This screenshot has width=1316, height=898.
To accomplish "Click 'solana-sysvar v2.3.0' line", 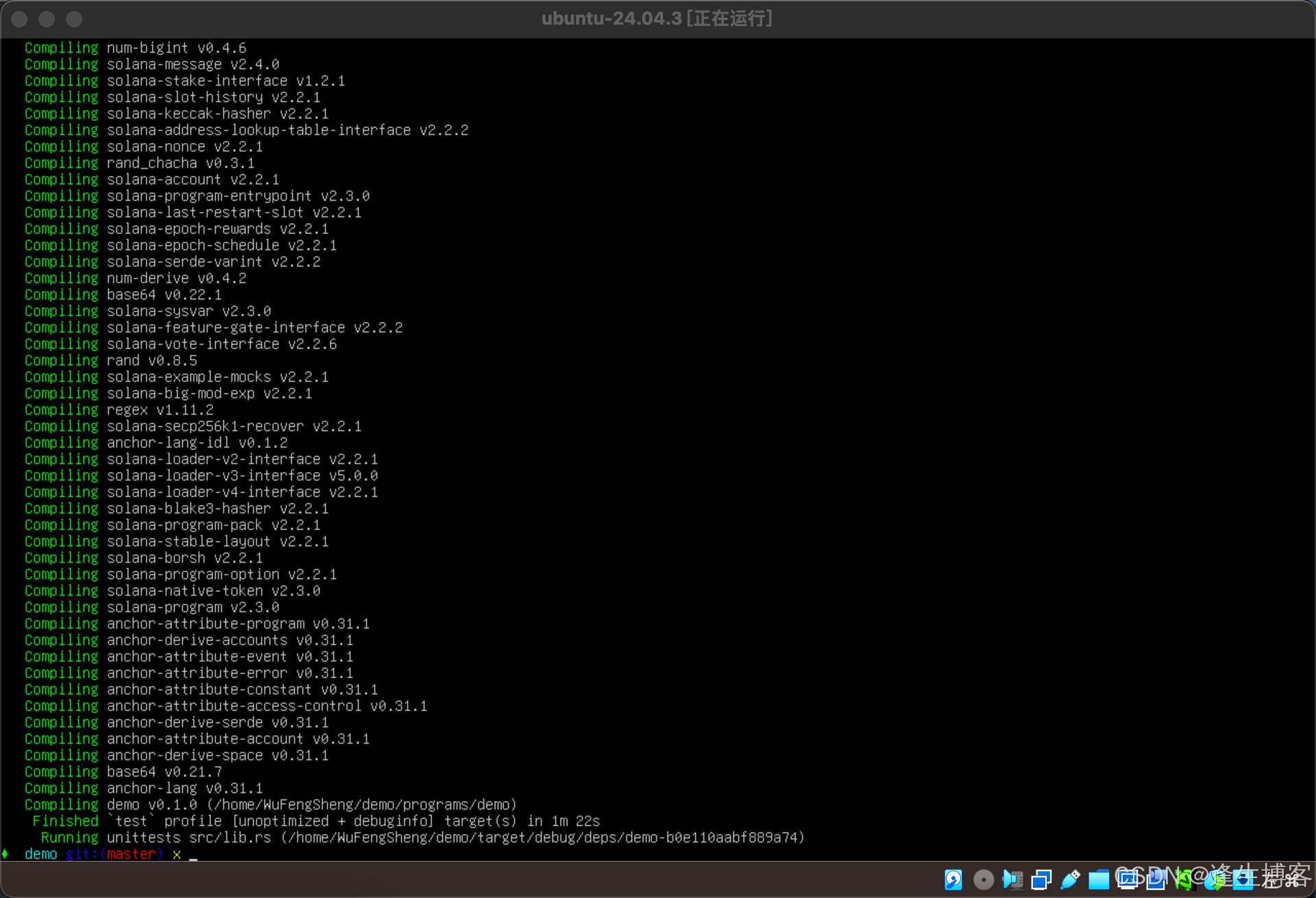I will coord(189,311).
